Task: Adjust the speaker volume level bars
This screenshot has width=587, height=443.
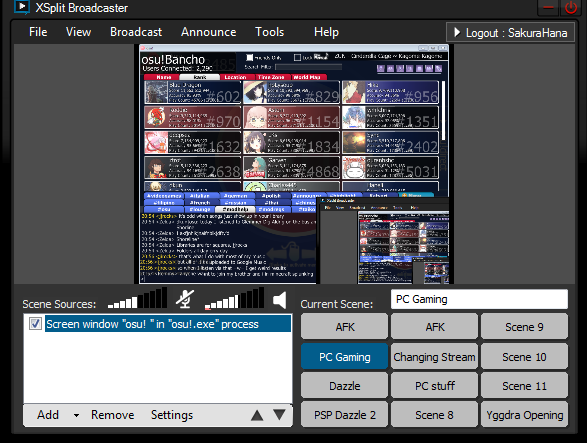Action: (235, 298)
